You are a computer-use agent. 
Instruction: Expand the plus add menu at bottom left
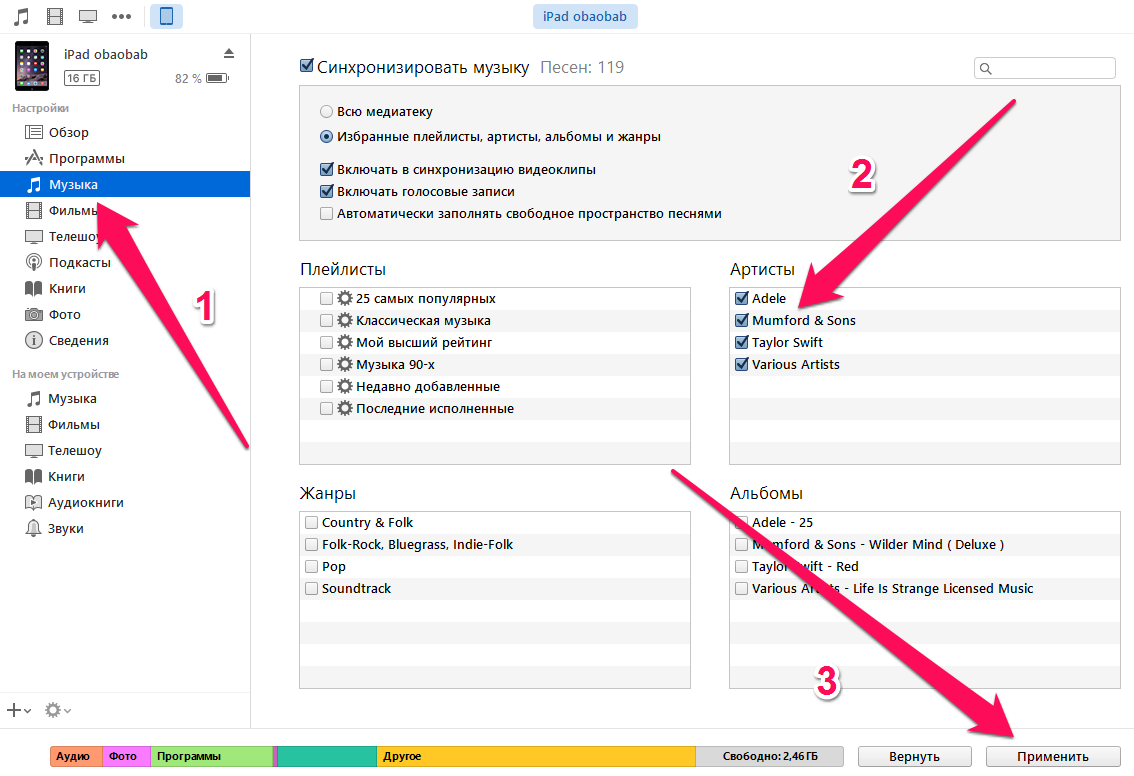click(x=18, y=710)
